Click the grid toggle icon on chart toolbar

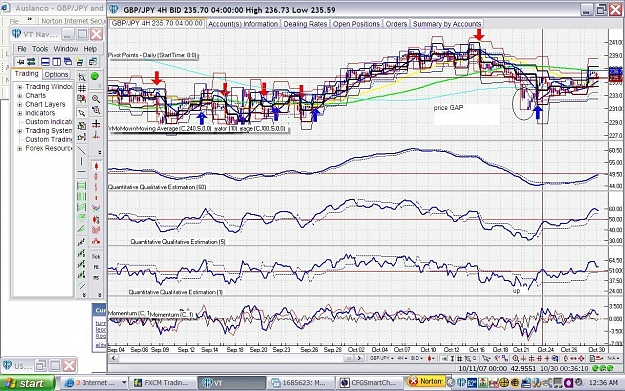tap(460, 358)
